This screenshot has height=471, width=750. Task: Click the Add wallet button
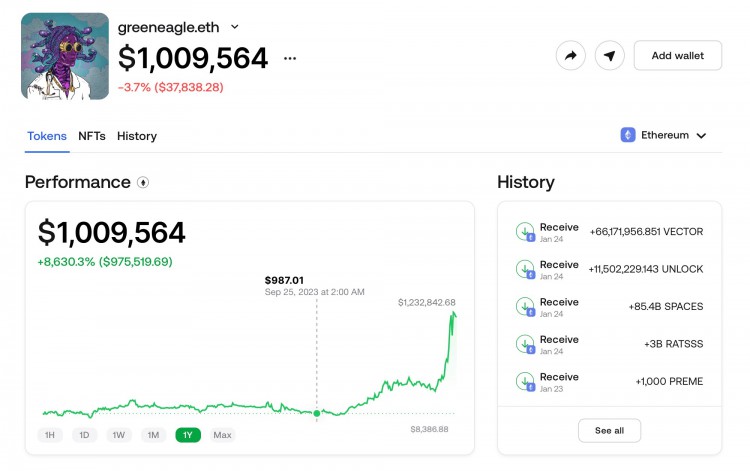[x=678, y=55]
